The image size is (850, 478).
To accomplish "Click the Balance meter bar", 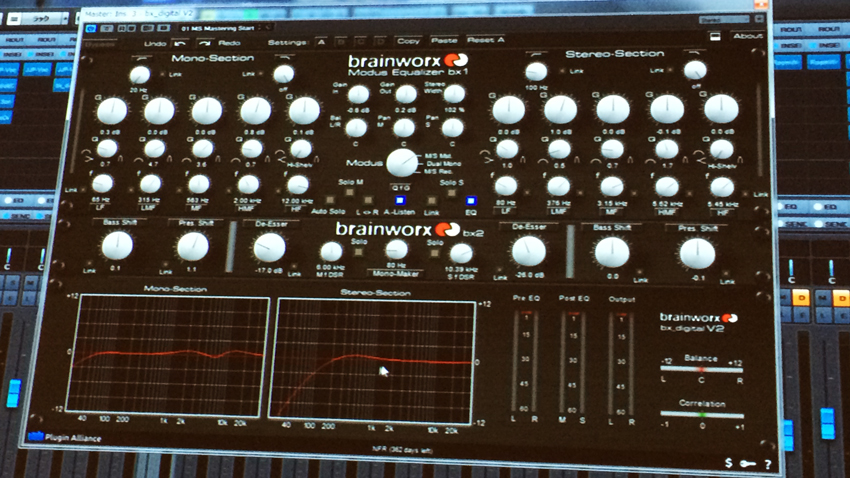I will (x=701, y=369).
